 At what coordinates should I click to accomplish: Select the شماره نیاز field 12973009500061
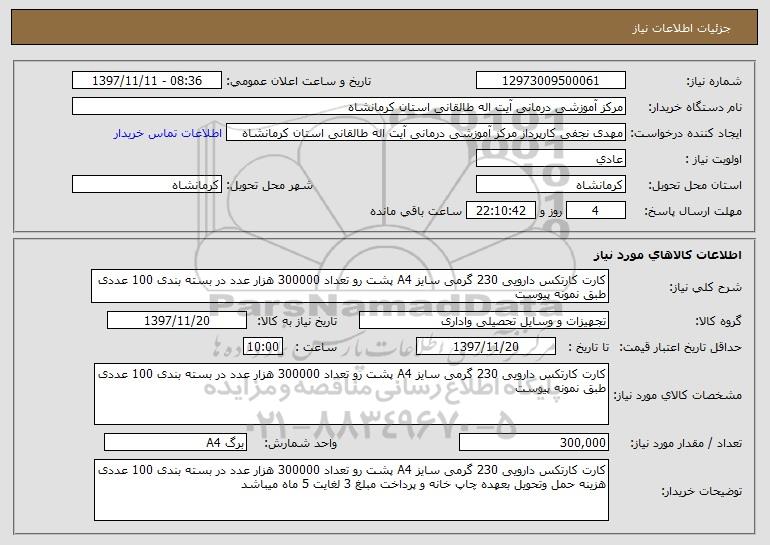coord(550,81)
